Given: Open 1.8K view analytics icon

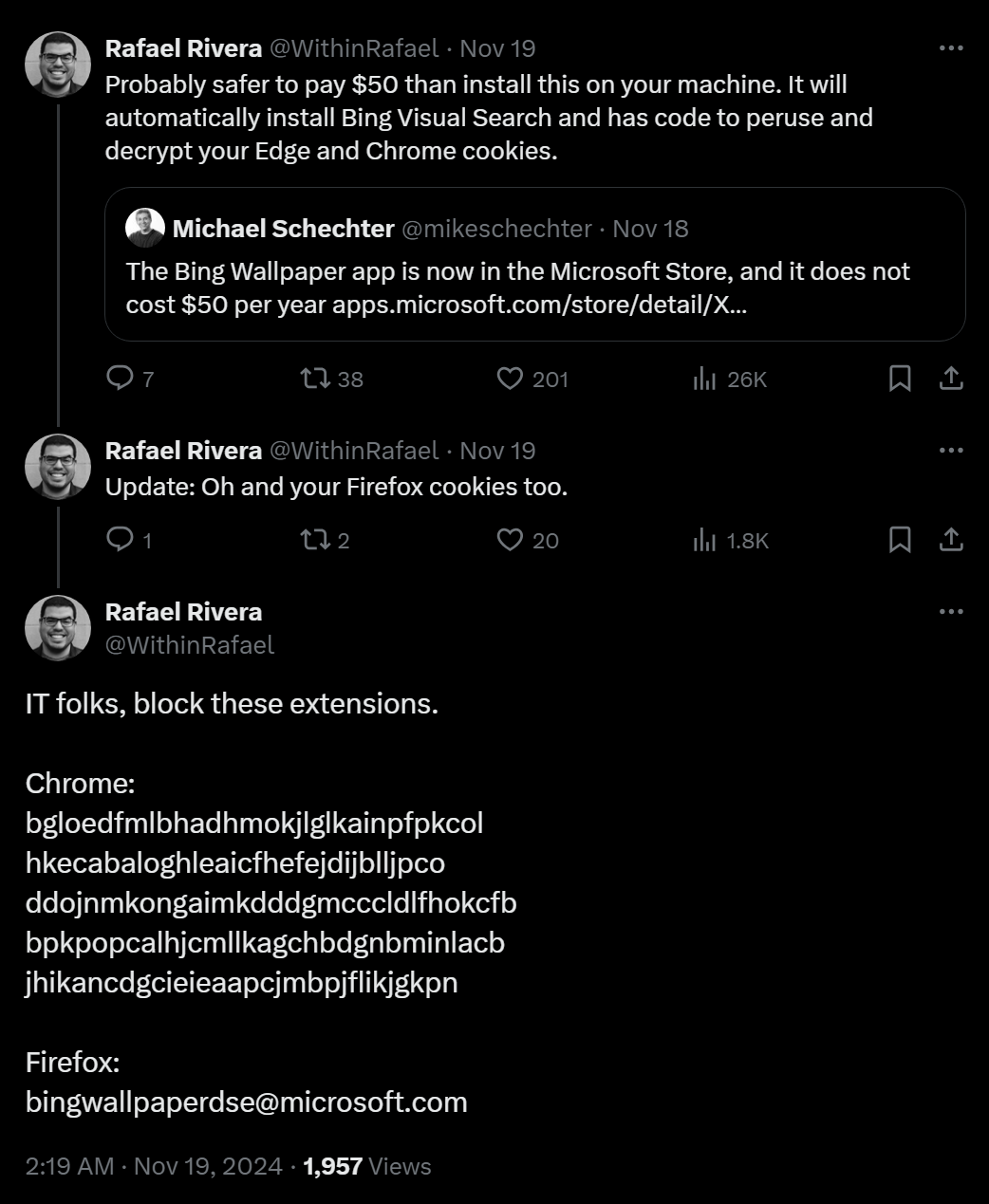Looking at the screenshot, I should [x=704, y=540].
